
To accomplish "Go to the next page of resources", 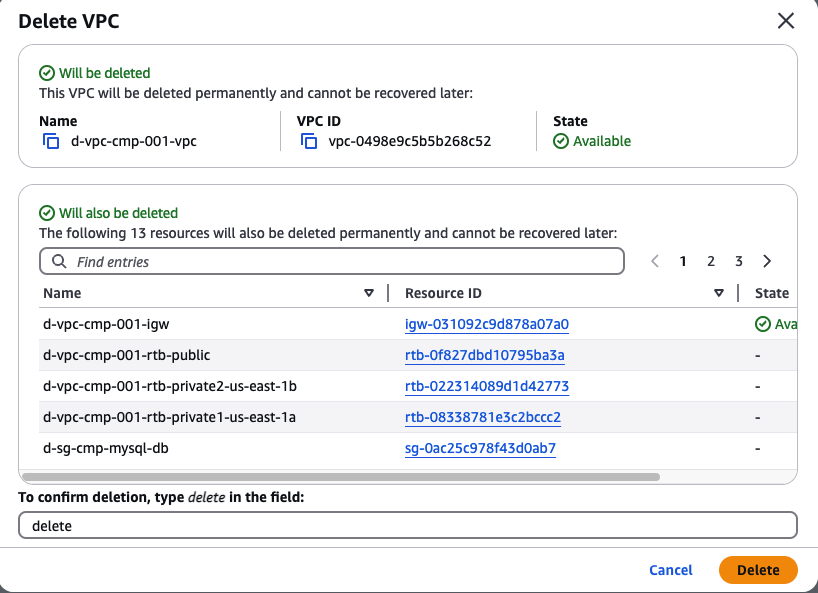I will (x=767, y=261).
